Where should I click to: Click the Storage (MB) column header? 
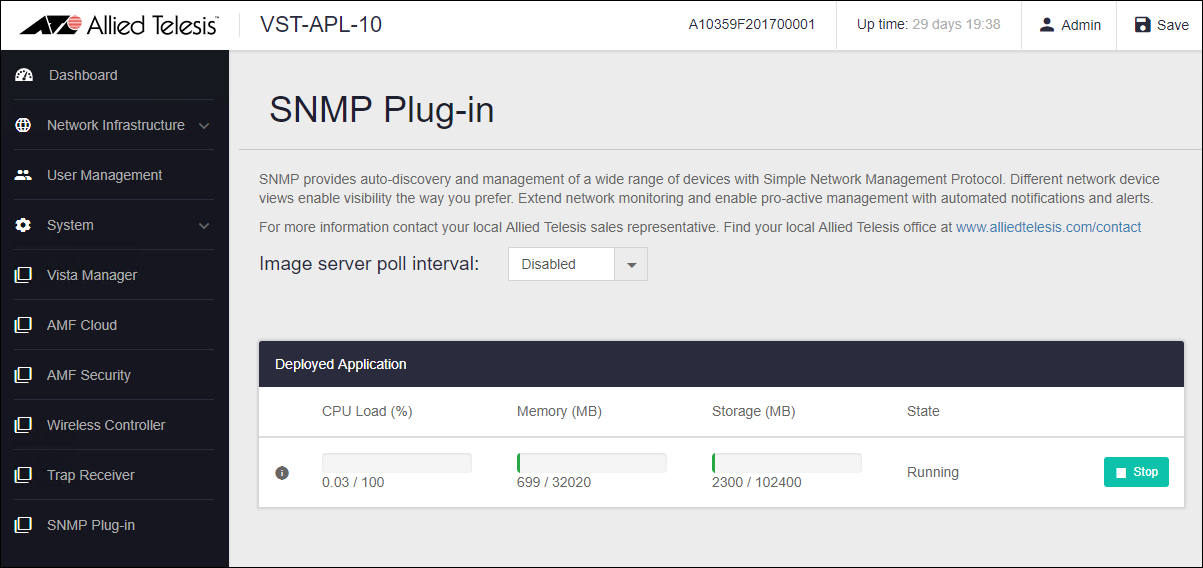[753, 411]
